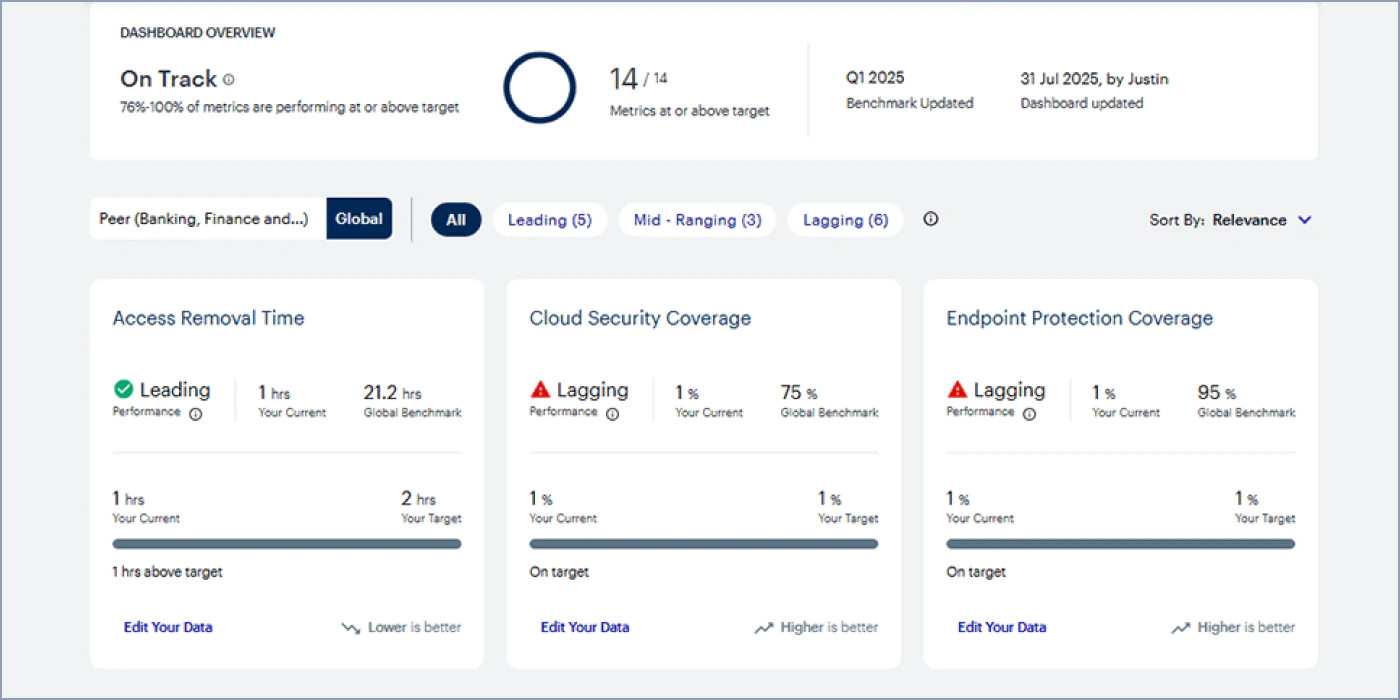
Task: Open Performance info icon on Endpoint Protection Coverage
Action: point(1030,414)
